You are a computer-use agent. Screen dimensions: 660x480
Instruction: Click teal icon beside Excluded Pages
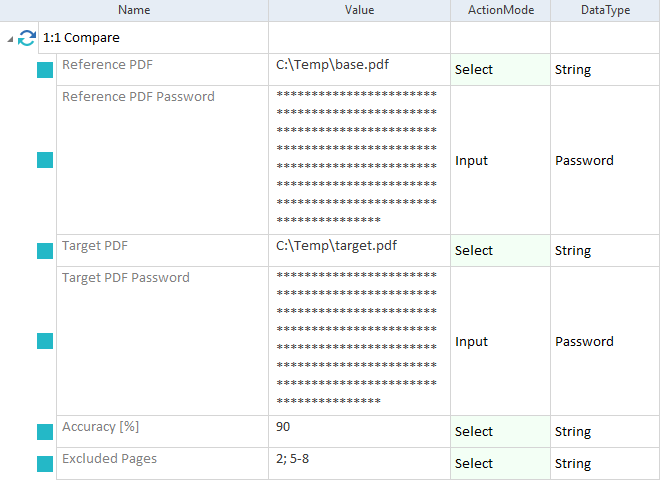(45, 464)
